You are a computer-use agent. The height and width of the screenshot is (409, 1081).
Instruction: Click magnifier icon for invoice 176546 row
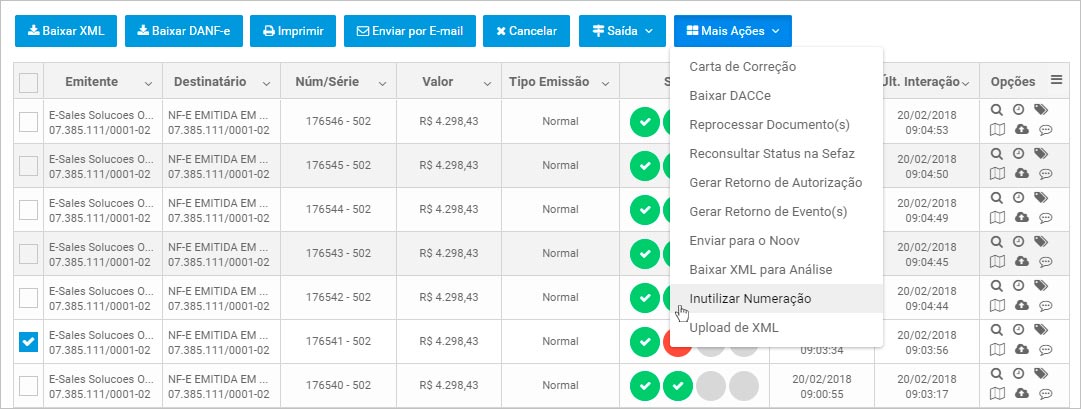(x=996, y=109)
